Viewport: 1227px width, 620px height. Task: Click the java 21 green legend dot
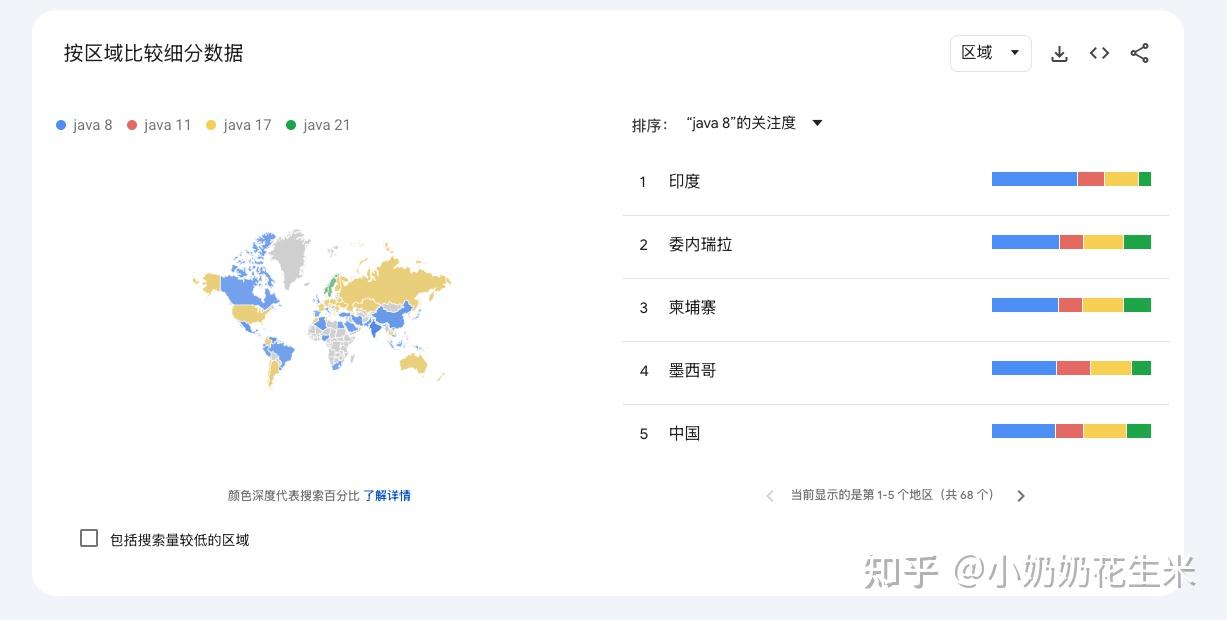point(290,124)
